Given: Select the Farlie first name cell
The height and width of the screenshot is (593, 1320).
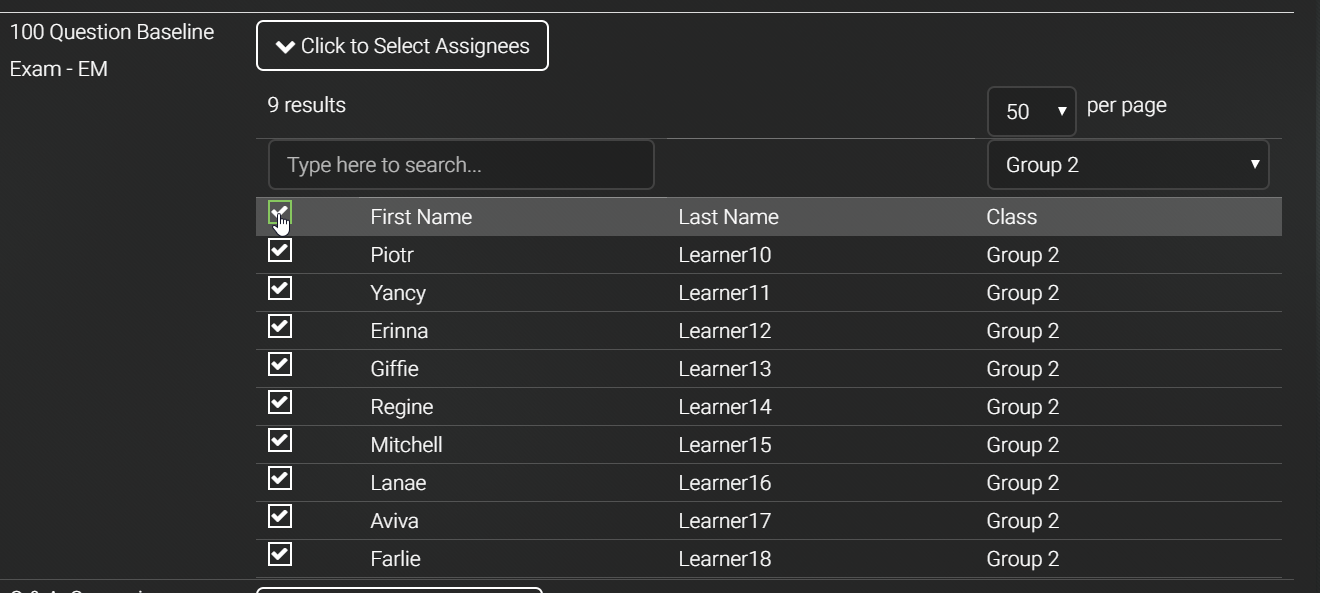Looking at the screenshot, I should (395, 559).
